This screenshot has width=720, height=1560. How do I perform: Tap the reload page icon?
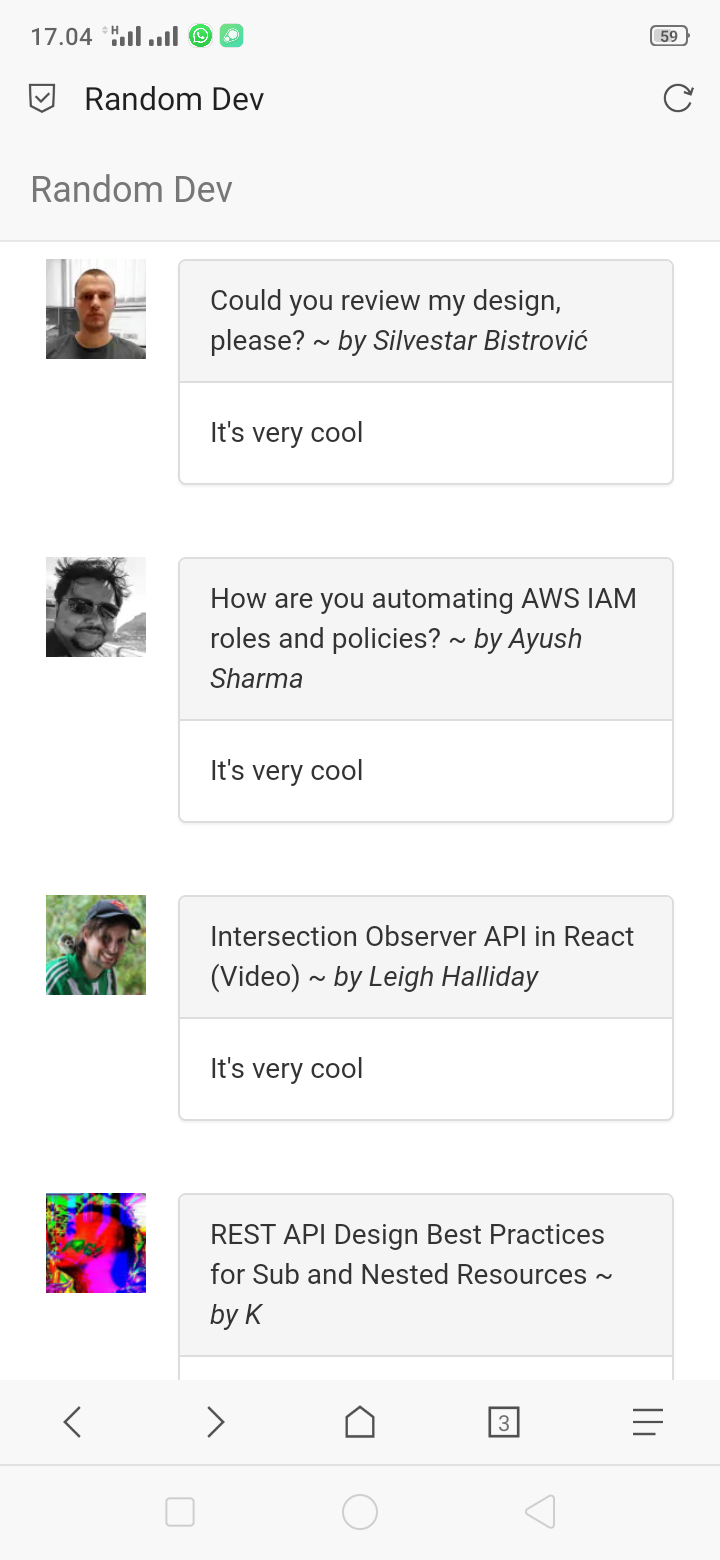(678, 98)
